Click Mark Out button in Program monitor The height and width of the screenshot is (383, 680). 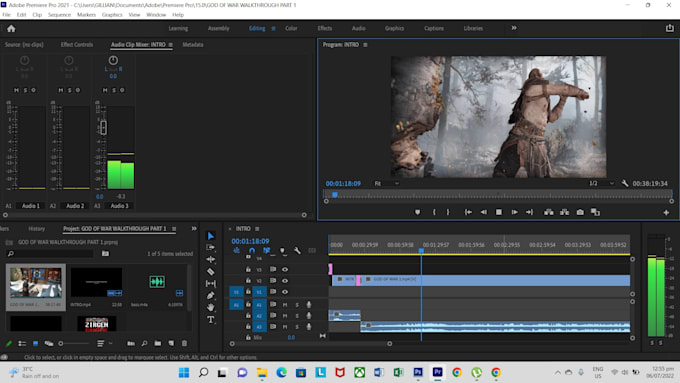point(448,212)
